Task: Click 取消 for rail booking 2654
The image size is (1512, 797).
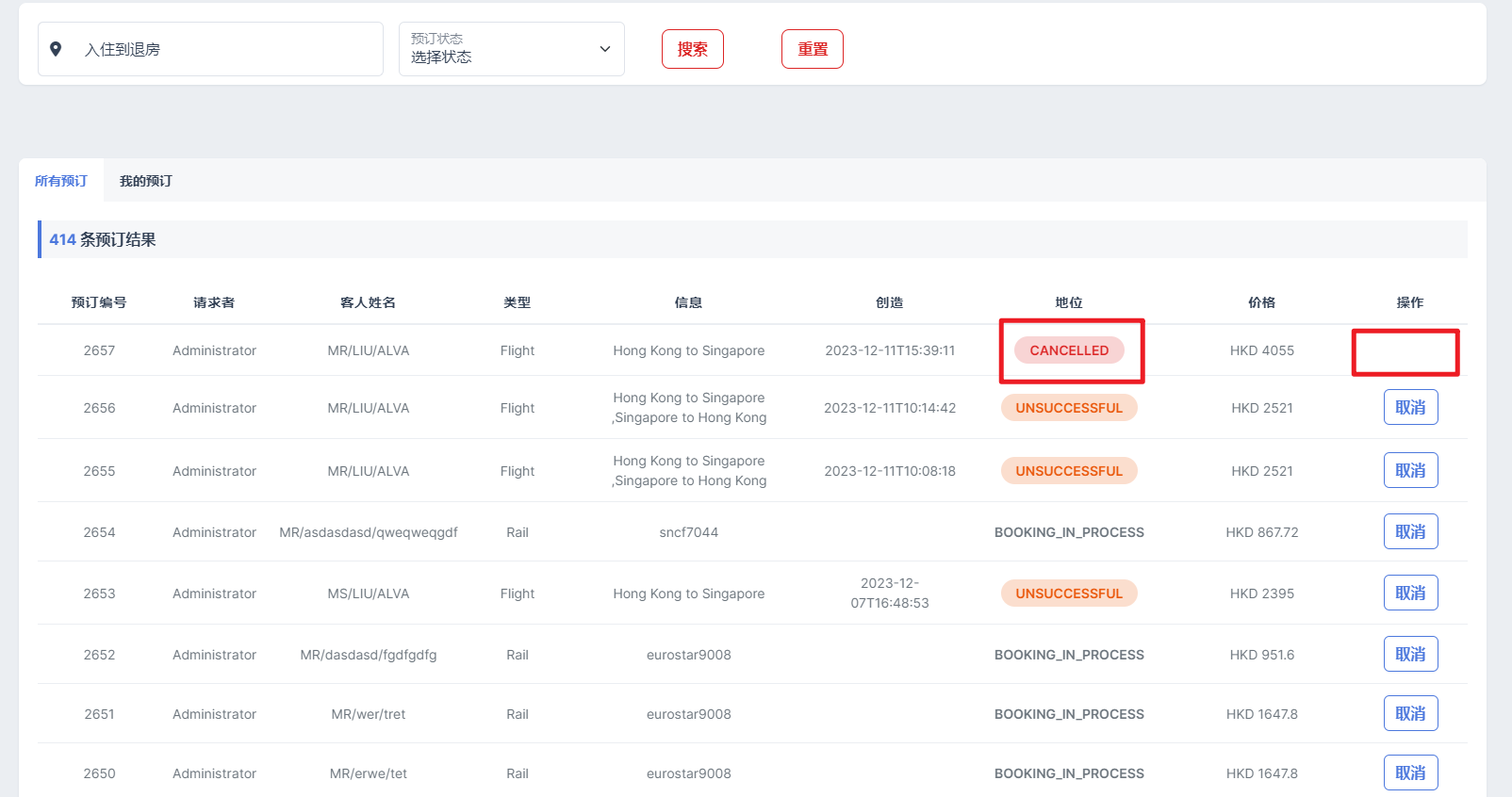Action: (1410, 531)
